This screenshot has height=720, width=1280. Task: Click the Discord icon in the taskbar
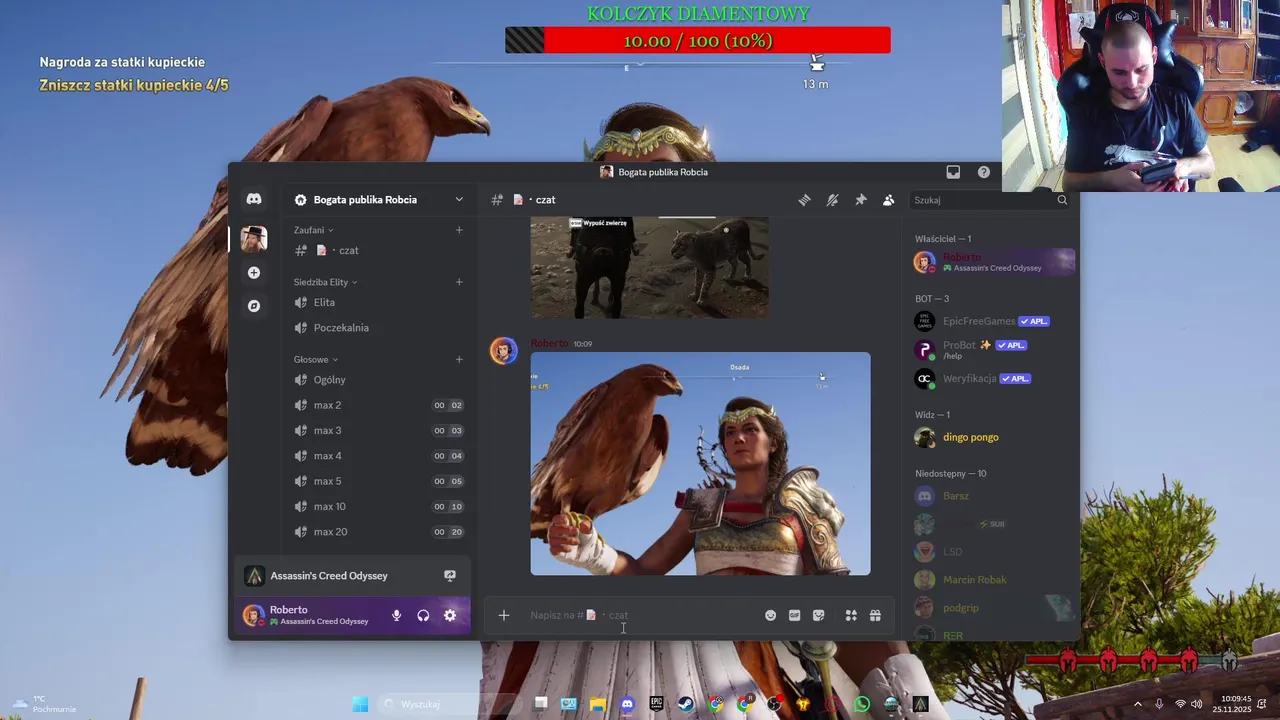click(x=627, y=704)
